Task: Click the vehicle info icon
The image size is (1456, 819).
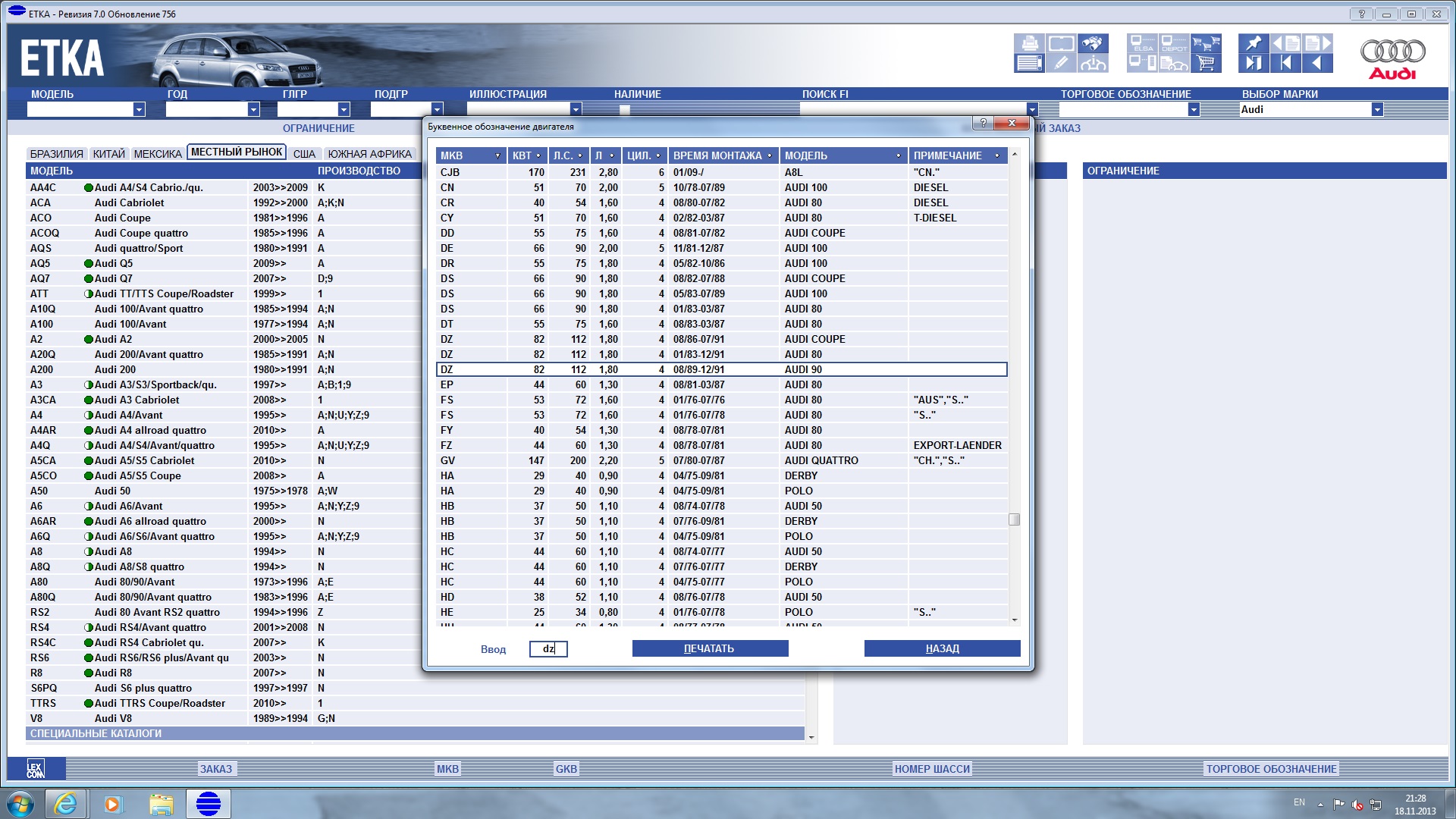Action: (1093, 63)
